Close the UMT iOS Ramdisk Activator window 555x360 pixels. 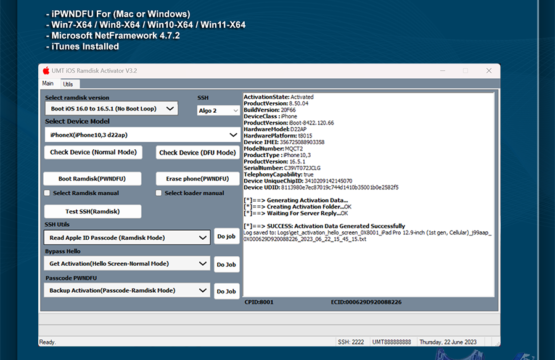click(489, 71)
